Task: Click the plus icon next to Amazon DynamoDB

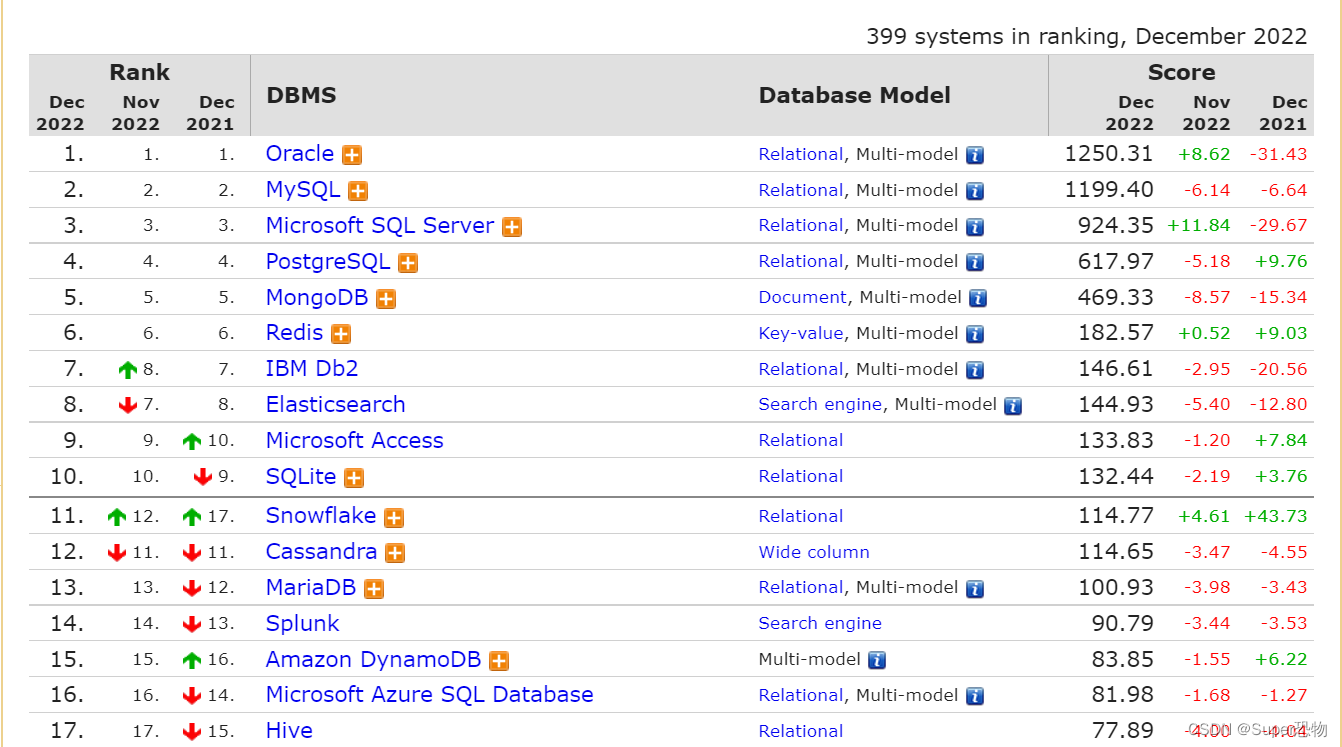Action: [x=499, y=661]
